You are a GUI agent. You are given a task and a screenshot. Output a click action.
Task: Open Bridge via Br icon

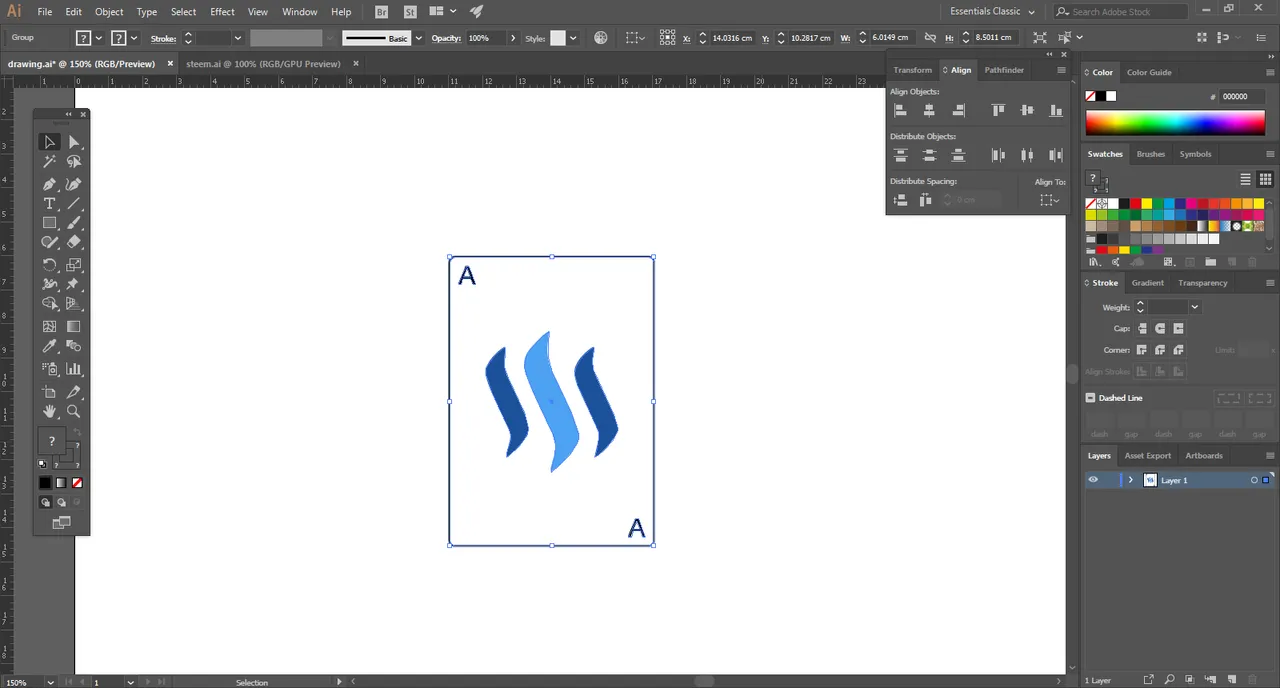[x=383, y=12]
